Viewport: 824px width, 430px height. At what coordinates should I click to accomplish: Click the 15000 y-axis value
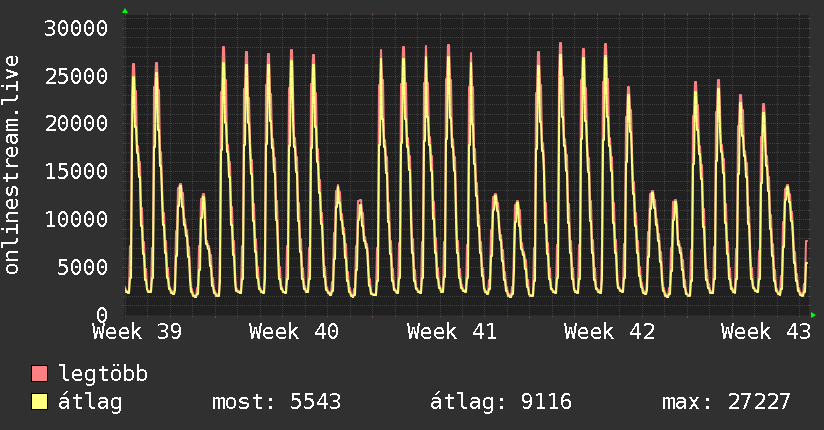point(76,171)
